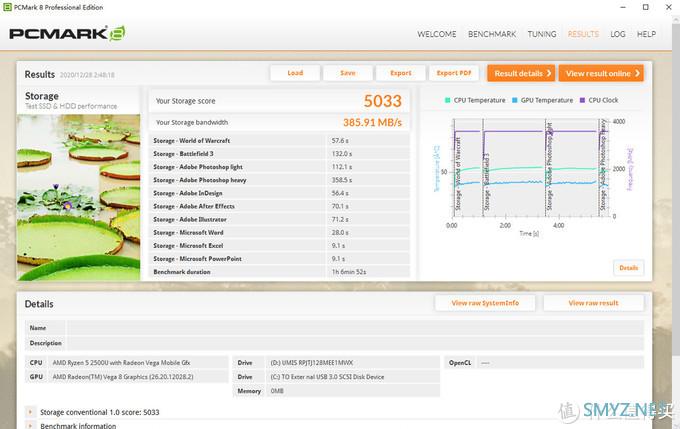680x429 pixels.
Task: Close the PCMark 8 window
Action: 668,7
